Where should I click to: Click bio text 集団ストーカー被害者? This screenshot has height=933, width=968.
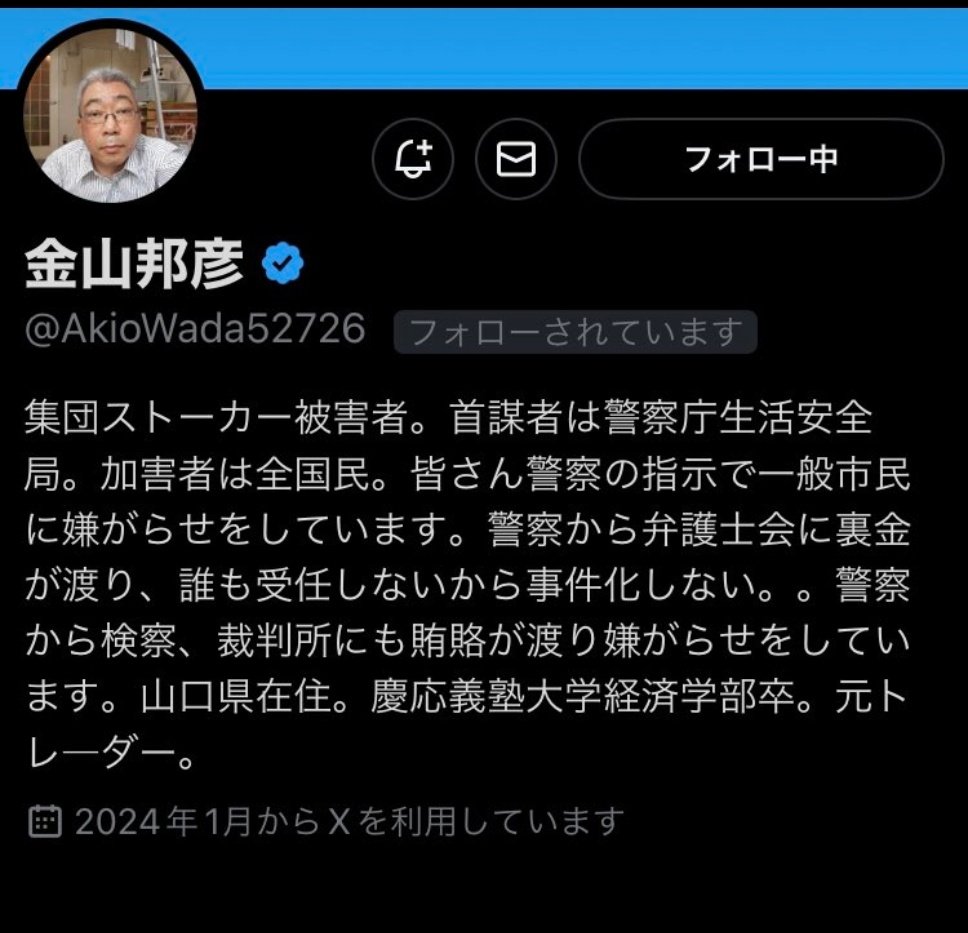pyautogui.click(x=217, y=418)
